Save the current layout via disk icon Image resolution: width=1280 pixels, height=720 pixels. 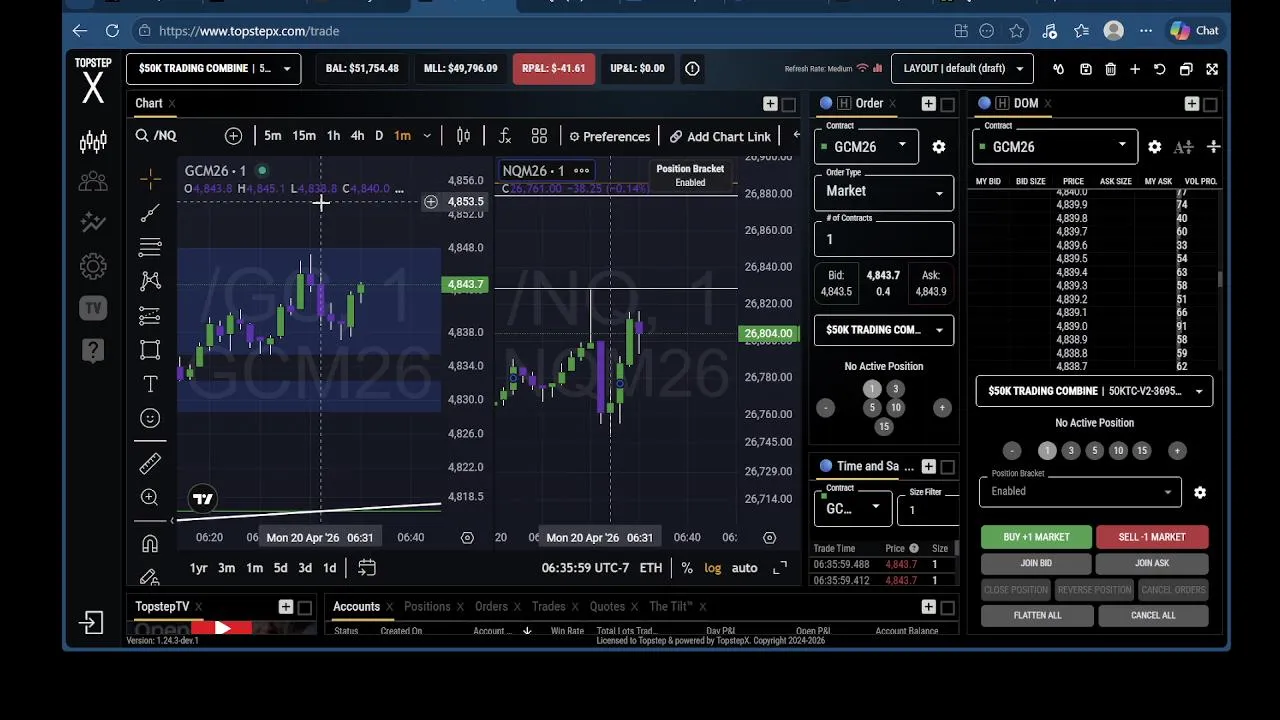pos(1086,69)
